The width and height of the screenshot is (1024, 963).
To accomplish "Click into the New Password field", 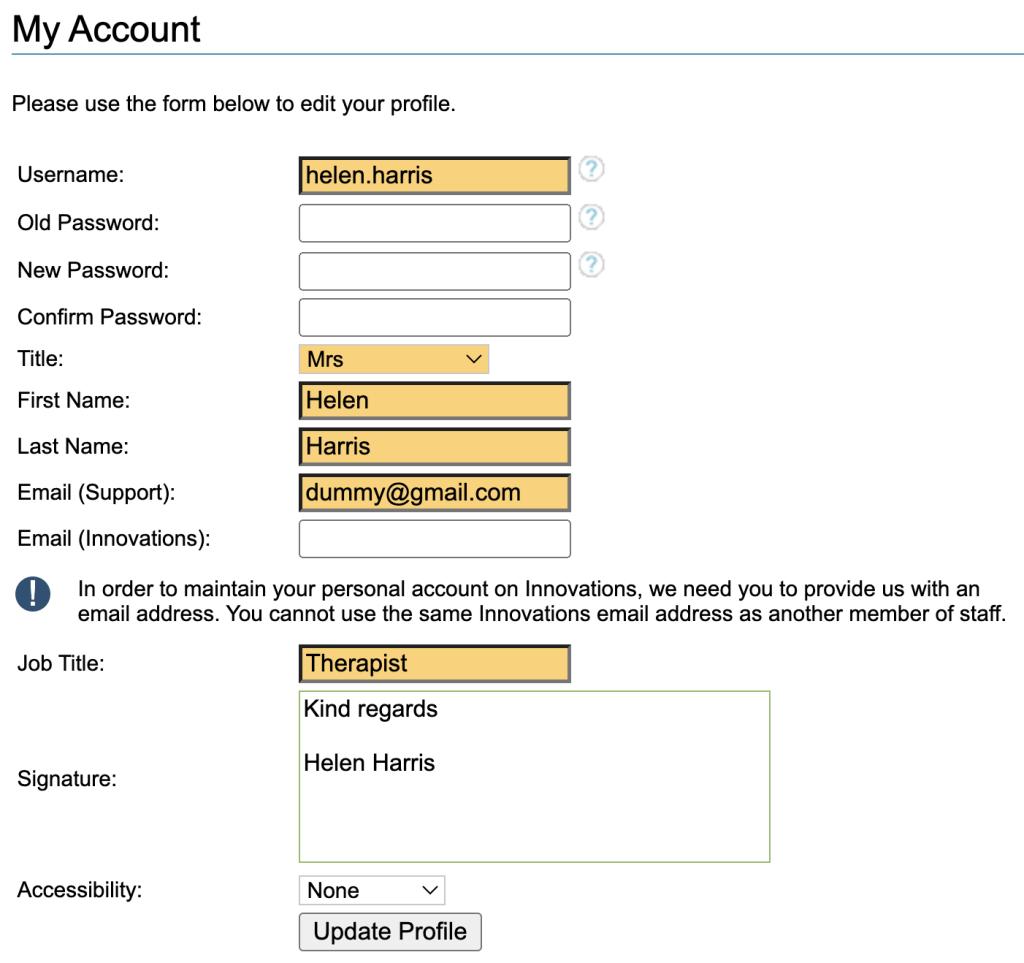I will (x=434, y=270).
